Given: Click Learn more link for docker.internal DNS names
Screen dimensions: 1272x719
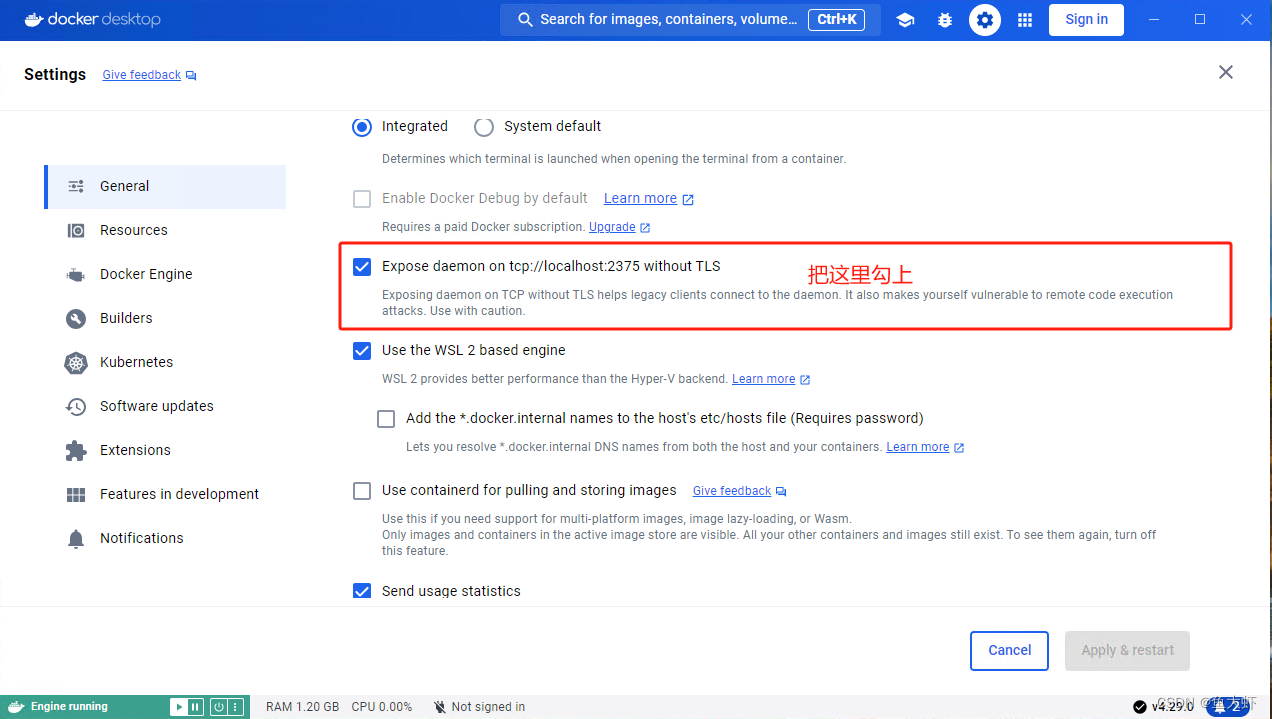Looking at the screenshot, I should 917,447.
